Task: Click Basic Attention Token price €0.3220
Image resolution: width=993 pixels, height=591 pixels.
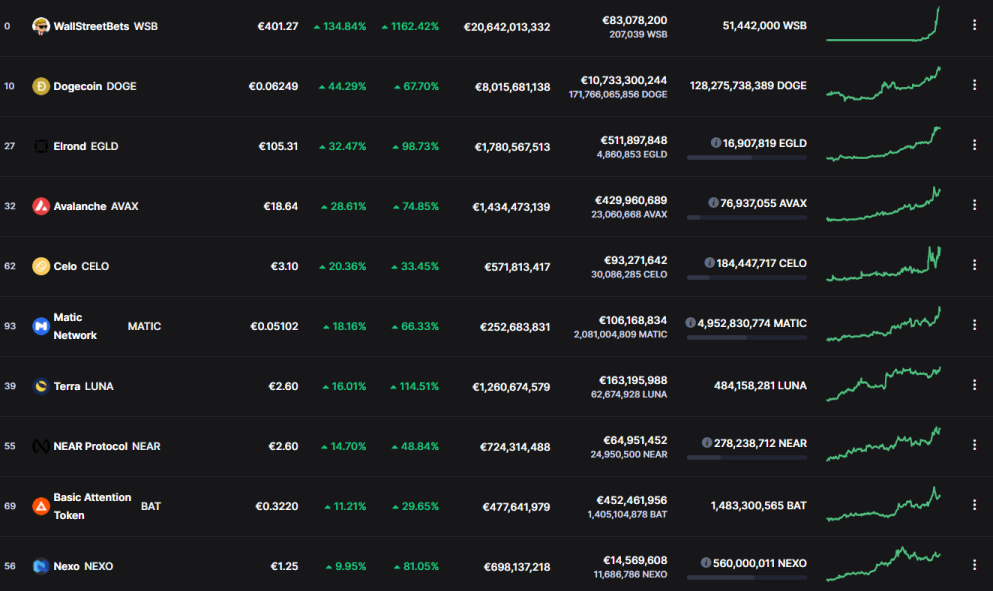Action: 277,506
